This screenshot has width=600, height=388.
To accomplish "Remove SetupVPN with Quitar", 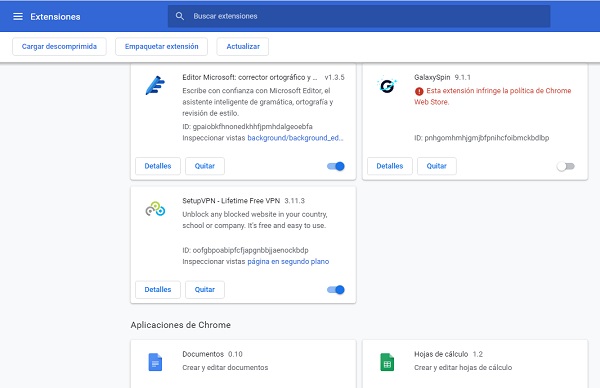I will (x=205, y=290).
